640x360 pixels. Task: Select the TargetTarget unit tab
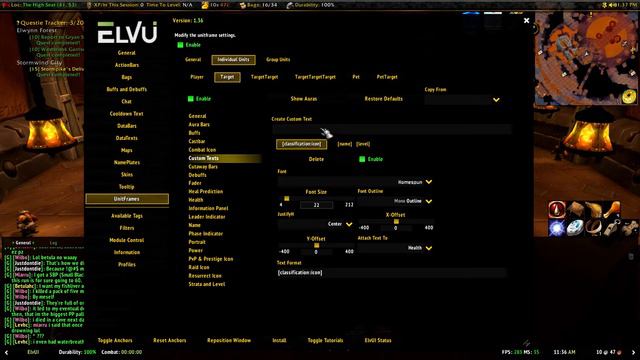click(x=264, y=77)
